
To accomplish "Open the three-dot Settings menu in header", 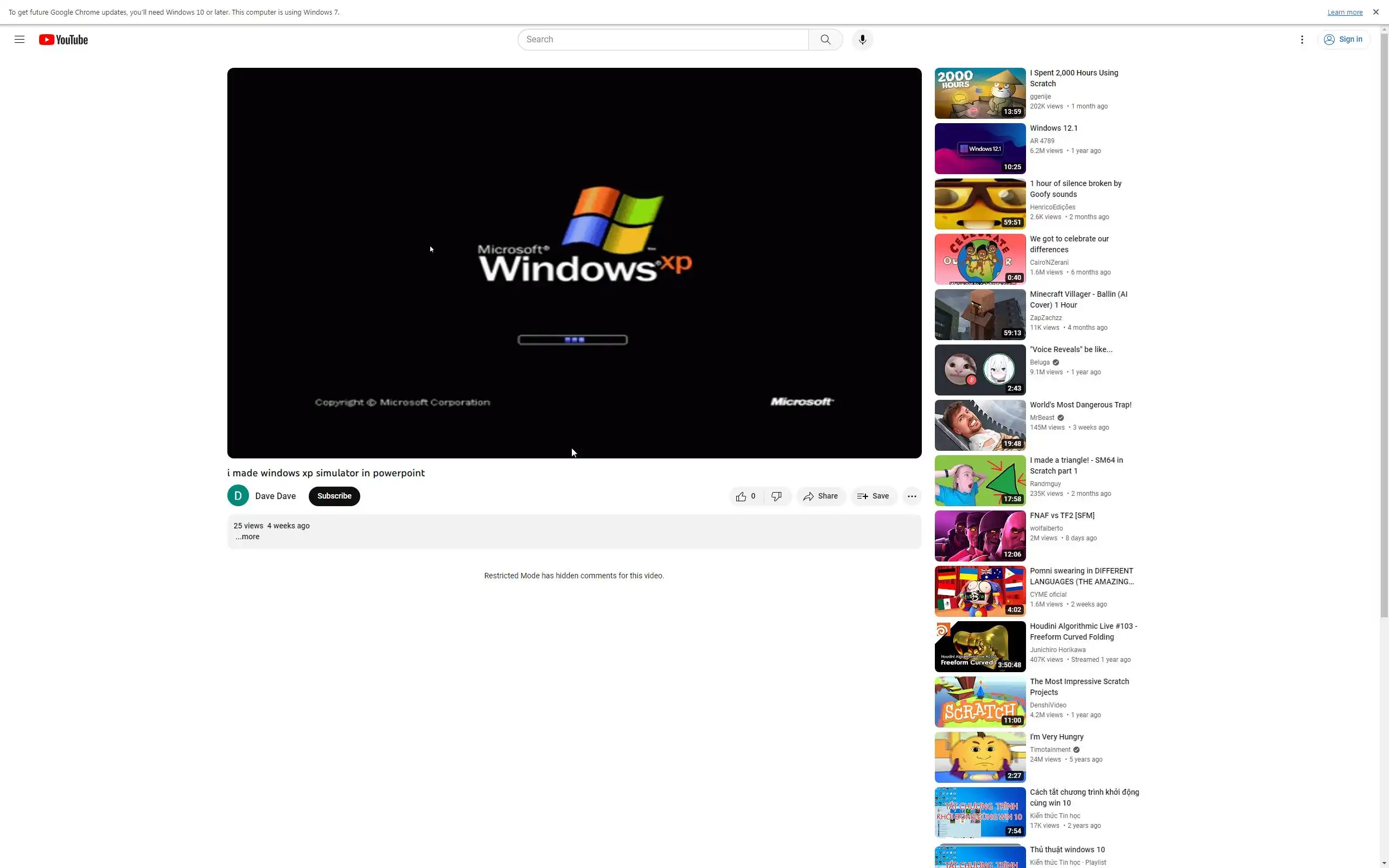I will point(1301,40).
